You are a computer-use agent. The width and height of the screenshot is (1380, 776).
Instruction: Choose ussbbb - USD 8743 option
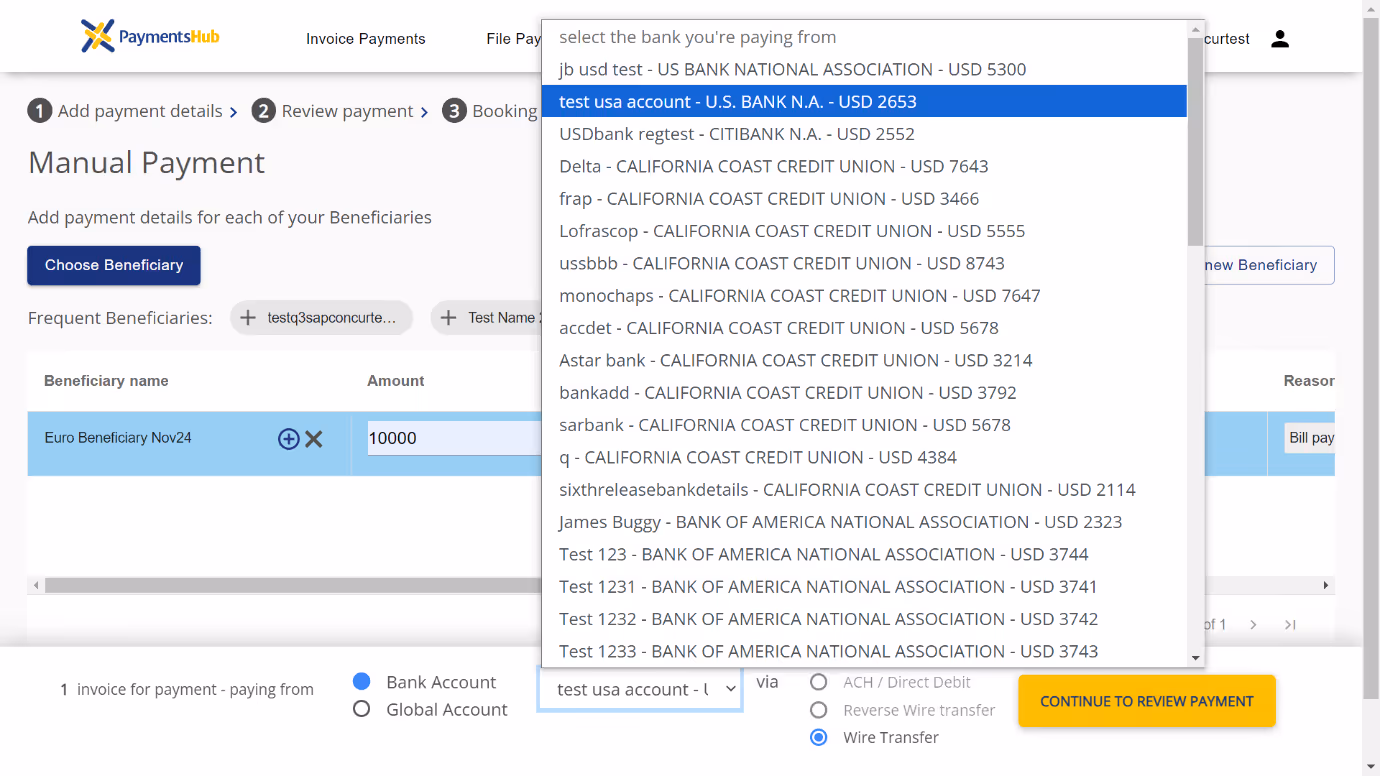point(864,263)
